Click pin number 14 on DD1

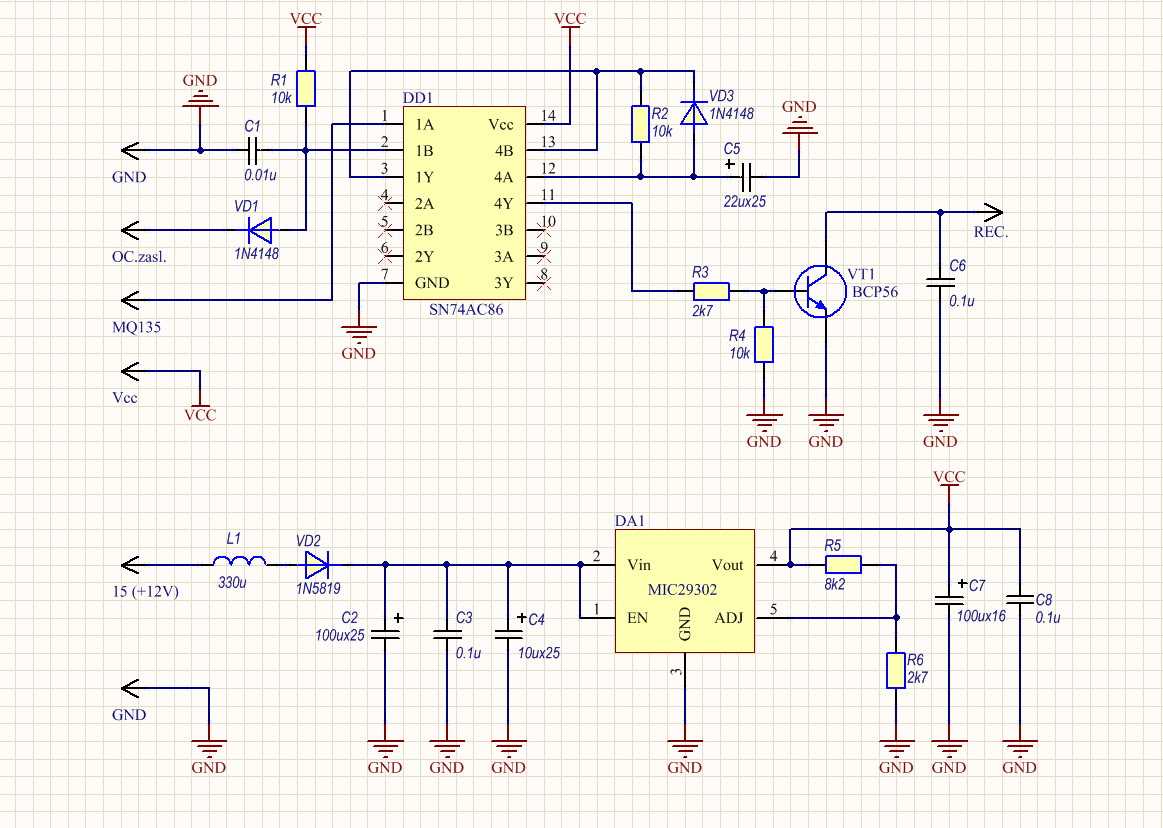548,115
